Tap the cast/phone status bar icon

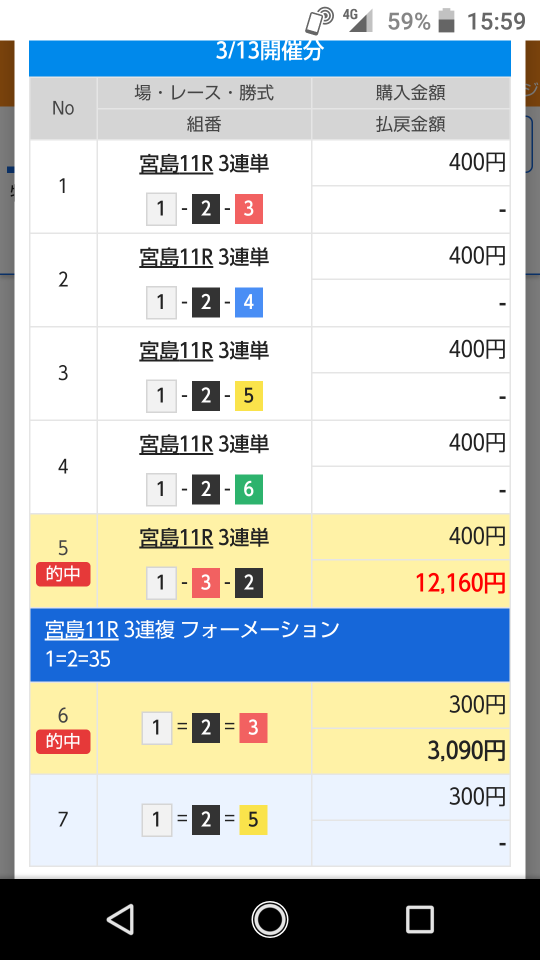(320, 22)
